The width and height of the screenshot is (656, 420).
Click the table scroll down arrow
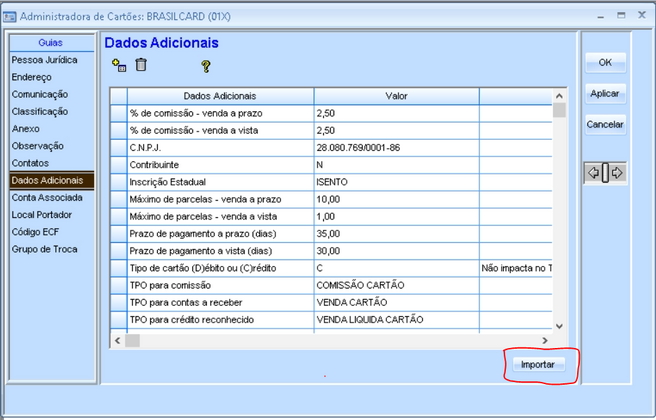559,326
